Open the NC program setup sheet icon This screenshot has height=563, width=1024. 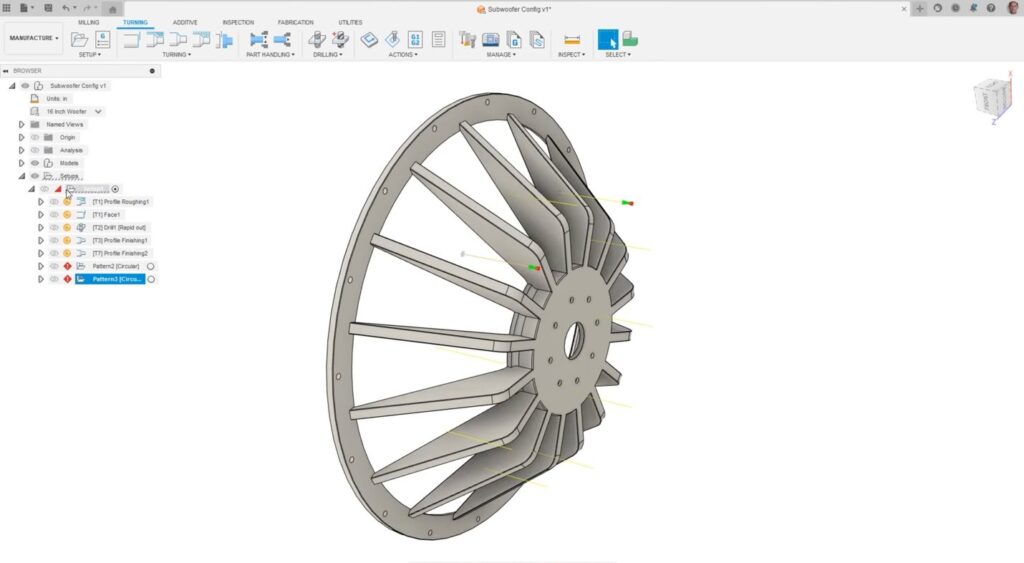pos(103,40)
